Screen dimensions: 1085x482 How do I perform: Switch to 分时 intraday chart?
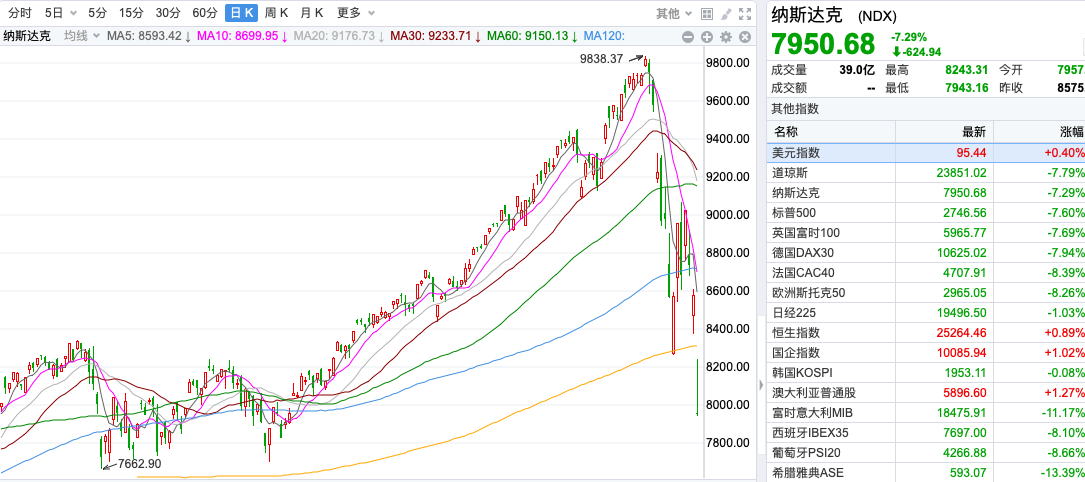[x=19, y=12]
